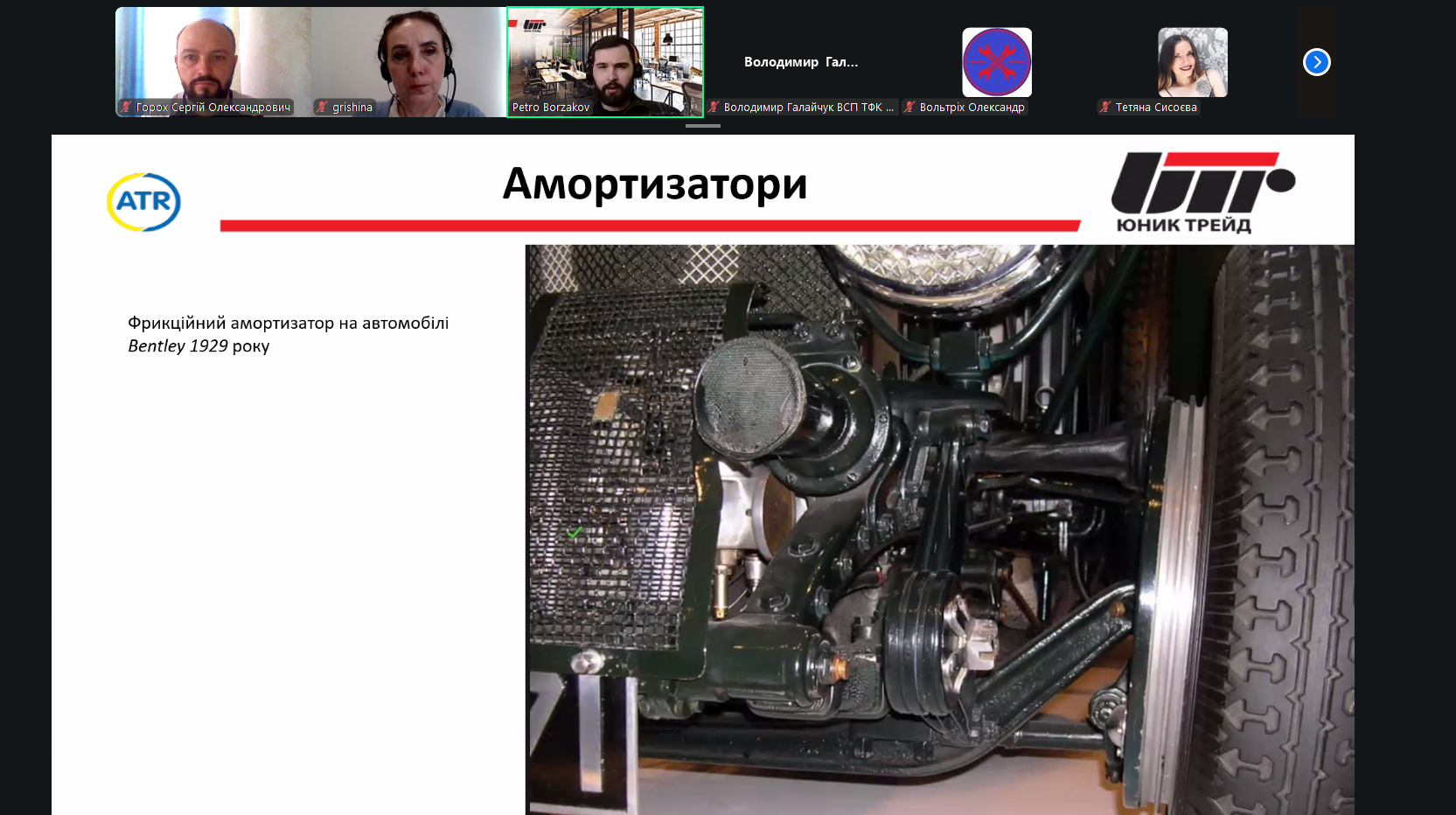Click the Bentley 1929 caption text
The height and width of the screenshot is (815, 1456).
point(288,334)
